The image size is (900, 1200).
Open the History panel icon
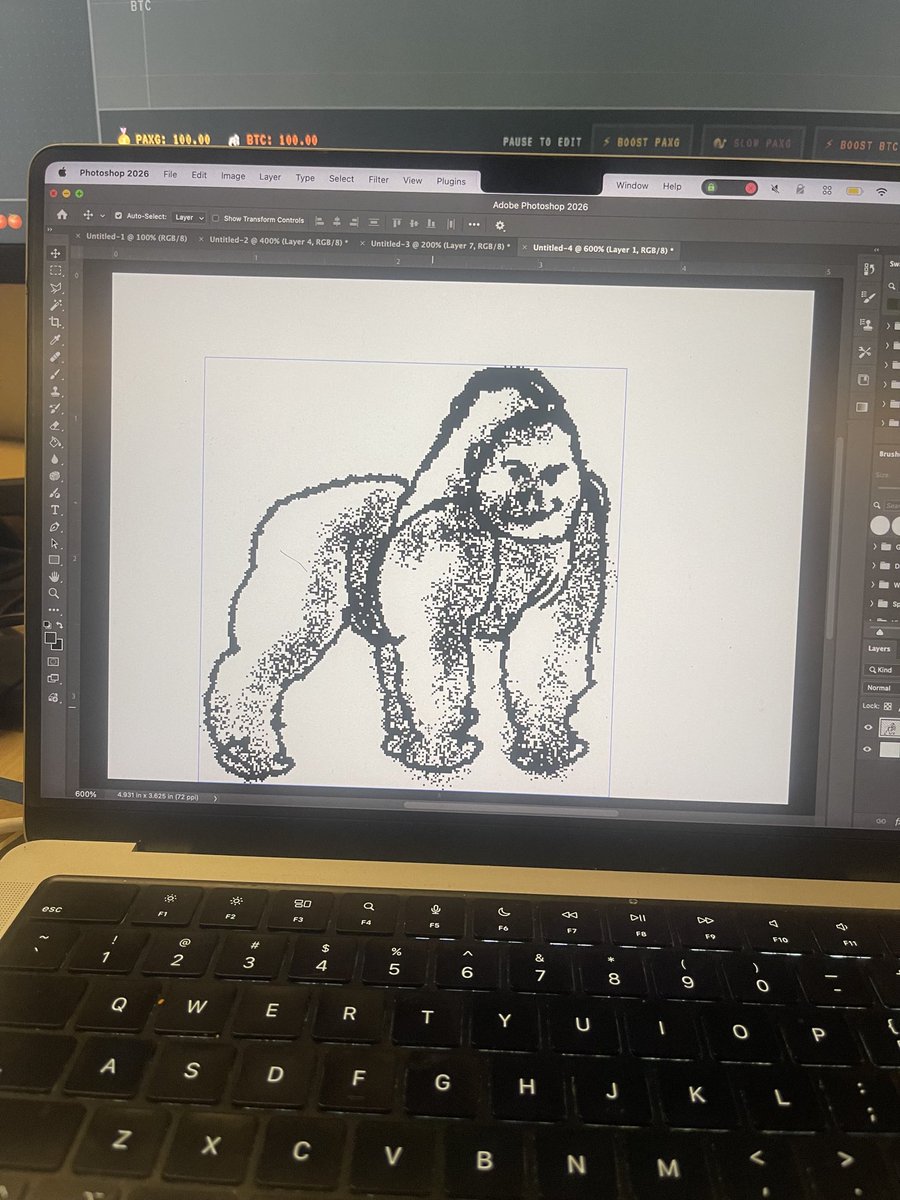(x=867, y=268)
